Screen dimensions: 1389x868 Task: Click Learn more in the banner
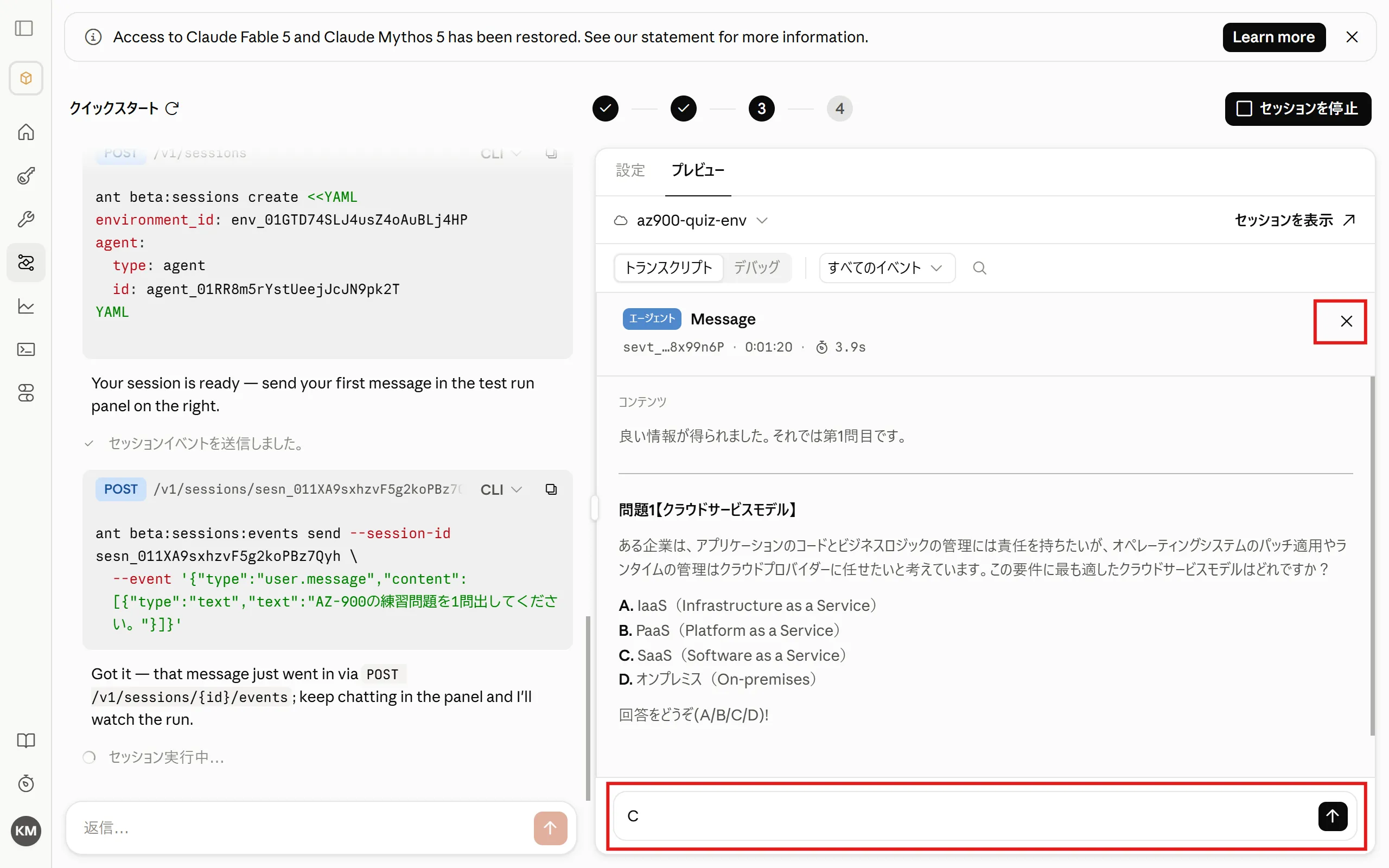click(1273, 37)
